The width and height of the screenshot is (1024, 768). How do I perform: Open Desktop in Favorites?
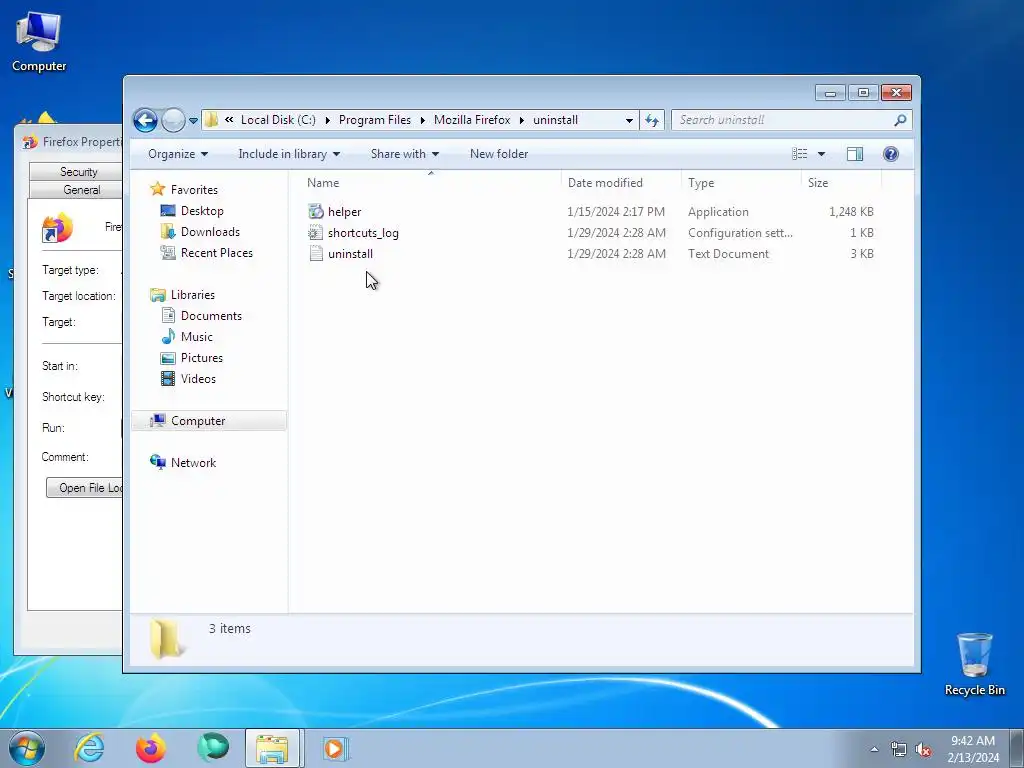click(x=202, y=211)
